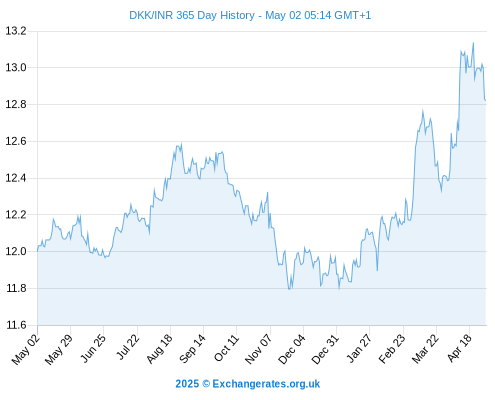Select the Nov 07 x-axis date label
495x400 pixels.
pyautogui.click(x=258, y=349)
